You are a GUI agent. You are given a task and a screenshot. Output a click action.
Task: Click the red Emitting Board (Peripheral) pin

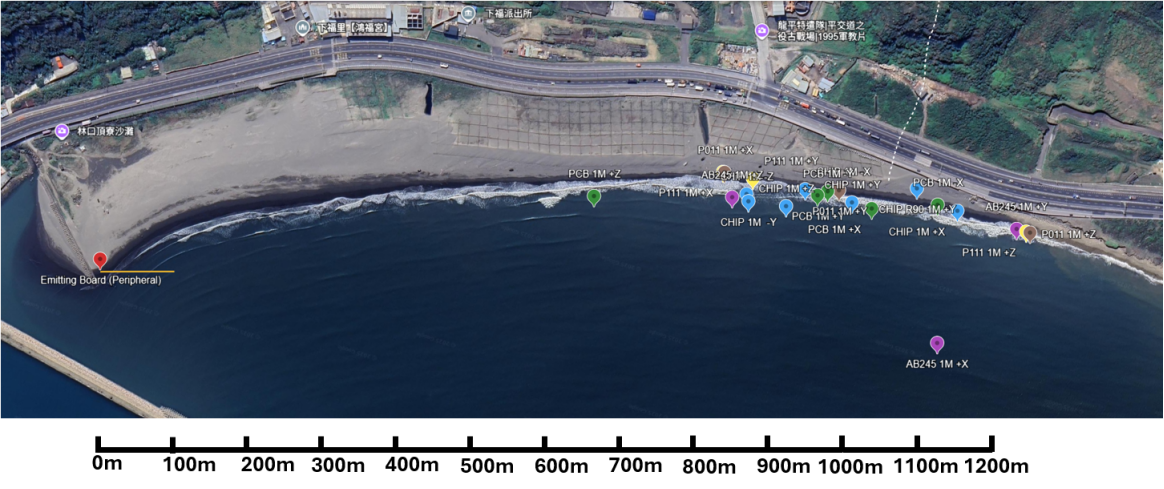click(99, 261)
